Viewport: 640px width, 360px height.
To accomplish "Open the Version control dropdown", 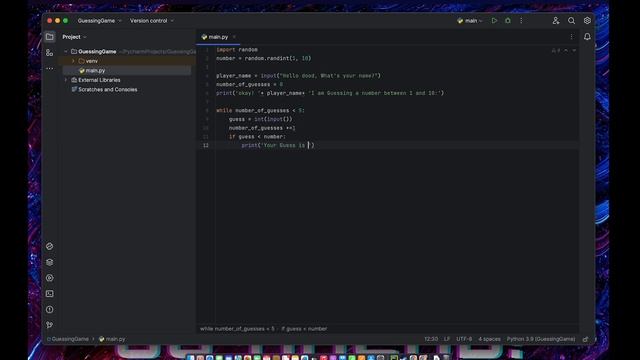I will (x=151, y=20).
